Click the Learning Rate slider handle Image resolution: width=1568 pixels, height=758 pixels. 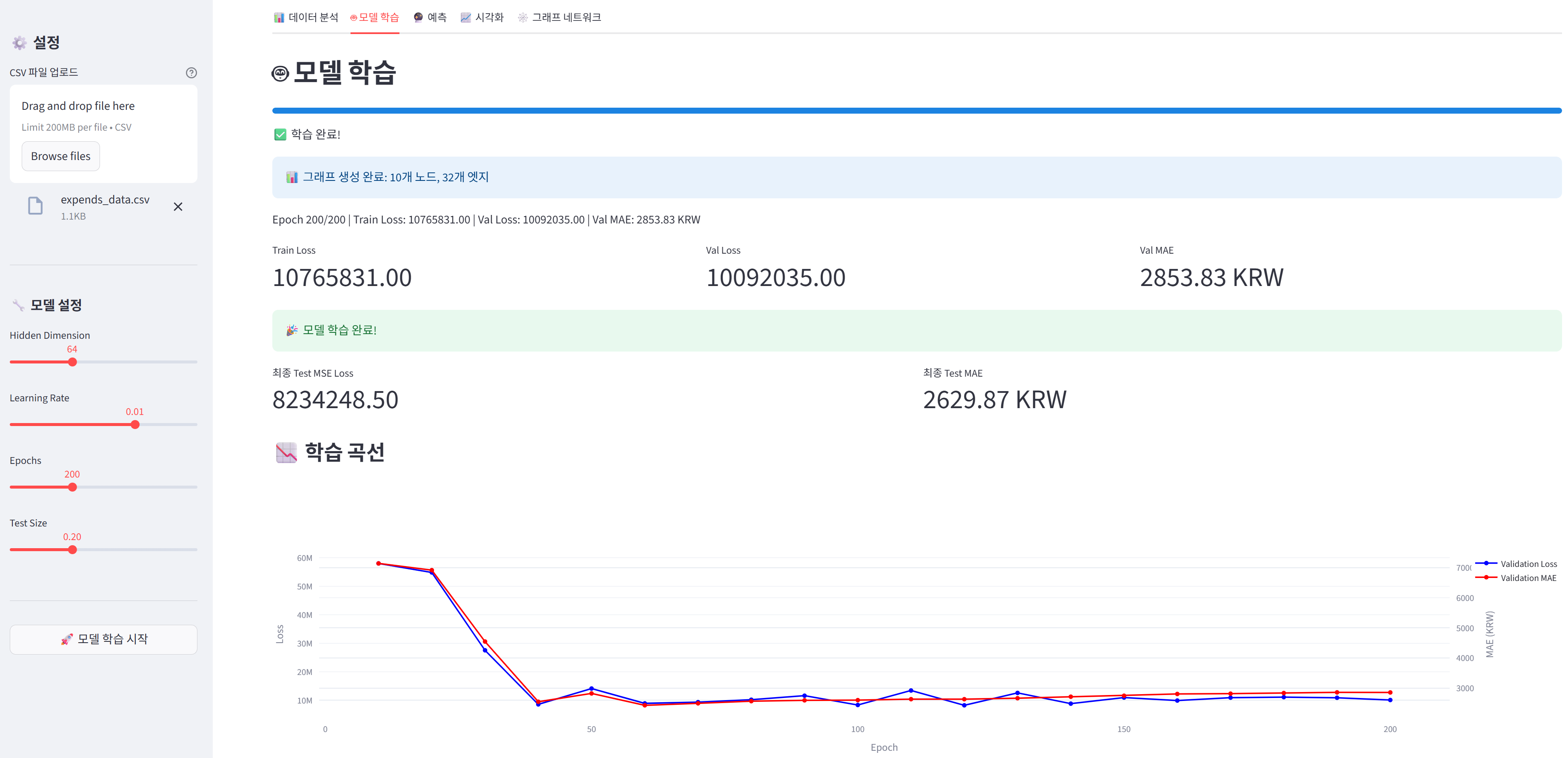point(135,425)
